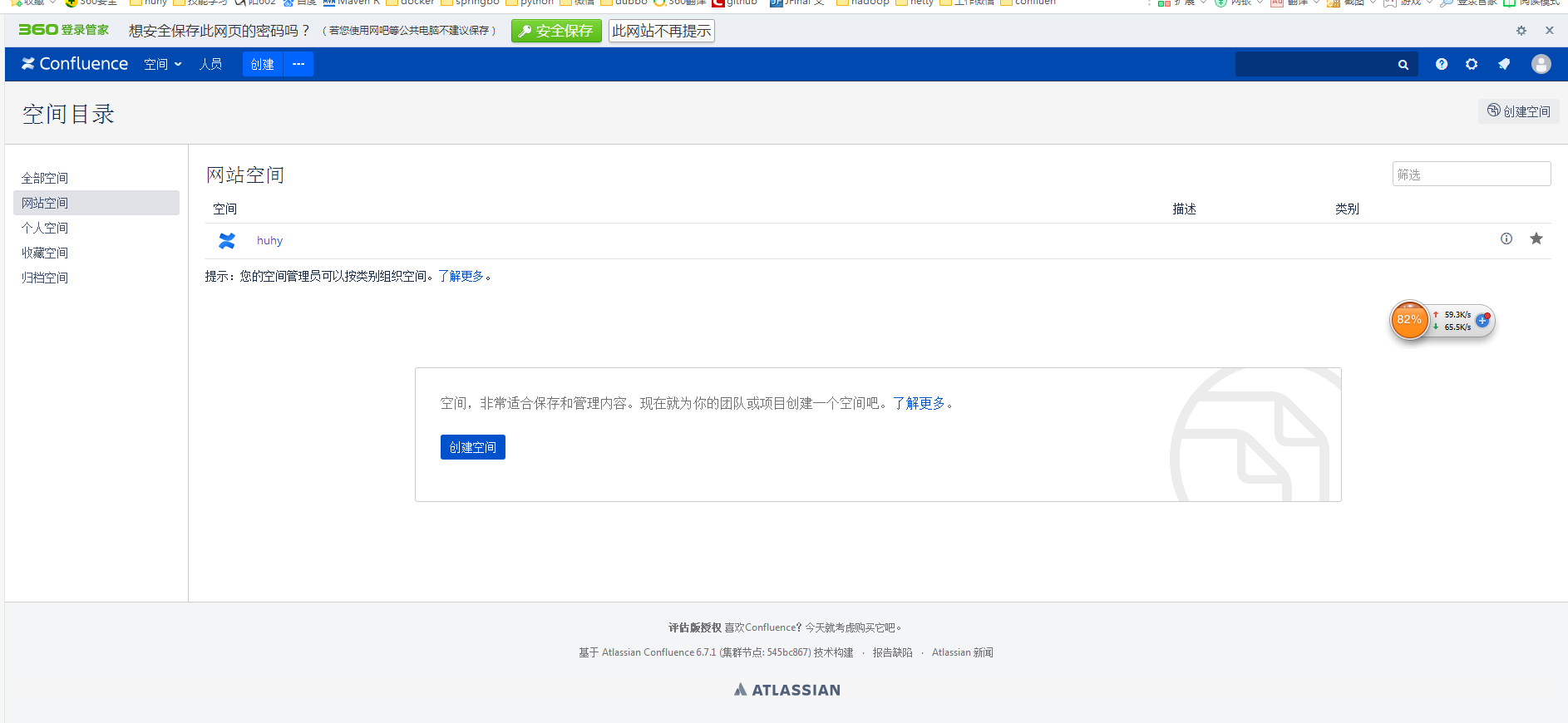The height and width of the screenshot is (723, 1568).
Task: Click 了解更多 link in the category tip line
Action: tap(461, 276)
